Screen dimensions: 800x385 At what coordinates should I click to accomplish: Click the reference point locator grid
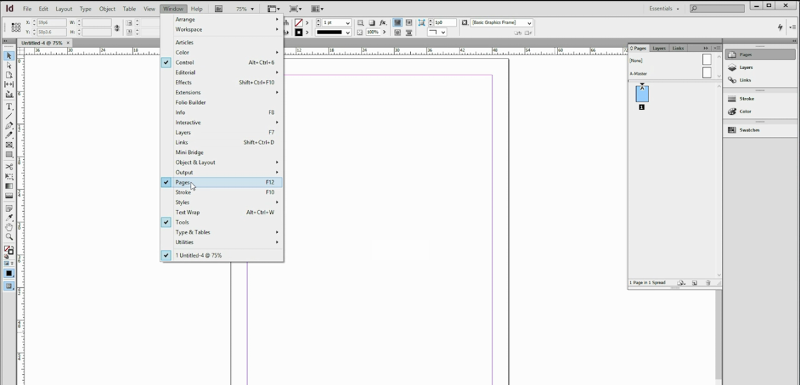(x=16, y=28)
